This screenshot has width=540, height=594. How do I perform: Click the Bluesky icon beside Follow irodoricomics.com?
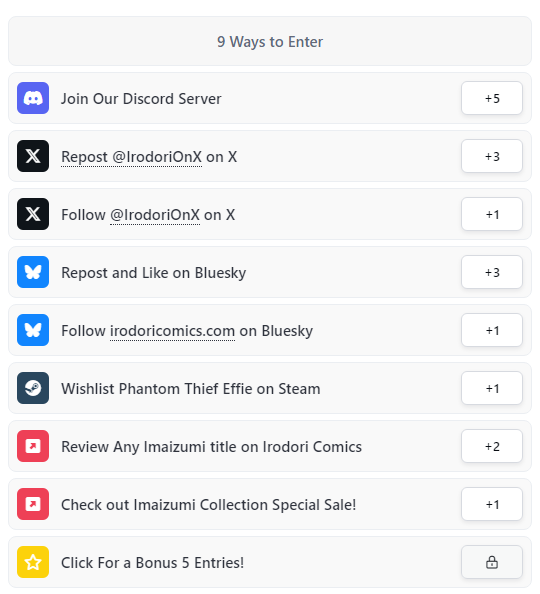tap(33, 330)
